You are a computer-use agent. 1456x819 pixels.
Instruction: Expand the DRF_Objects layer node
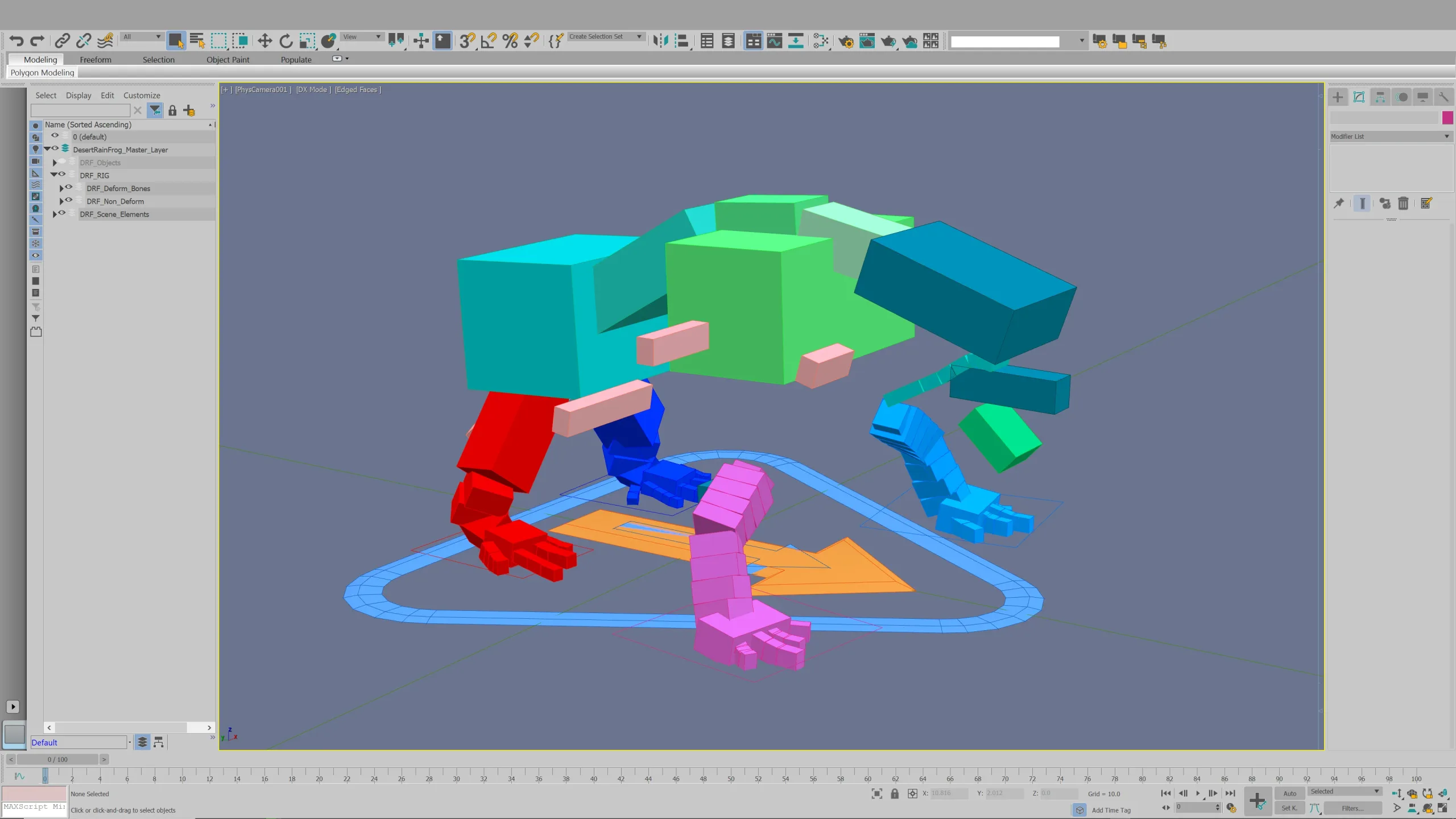[x=55, y=163]
